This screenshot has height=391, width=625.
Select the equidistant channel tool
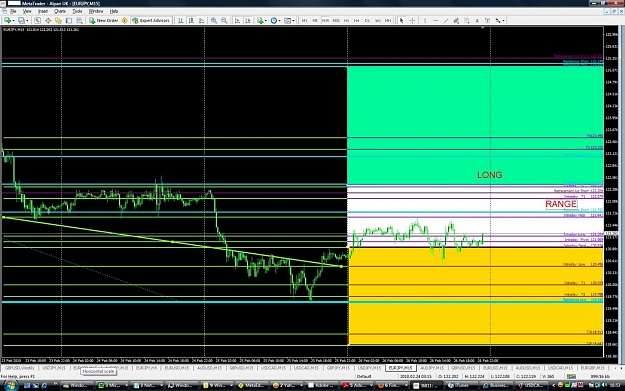click(x=456, y=20)
